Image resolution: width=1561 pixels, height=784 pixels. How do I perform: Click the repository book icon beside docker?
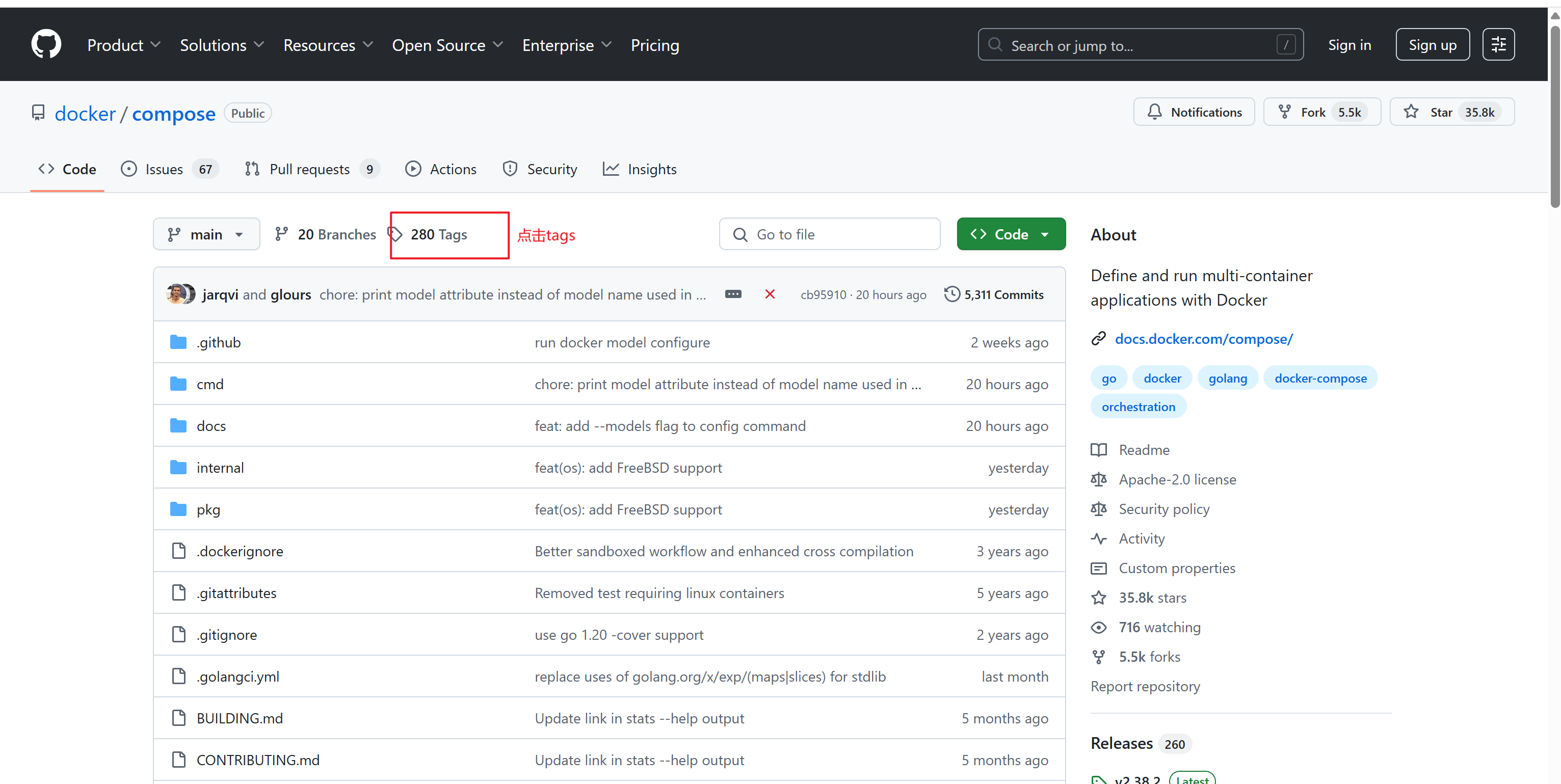click(x=38, y=113)
